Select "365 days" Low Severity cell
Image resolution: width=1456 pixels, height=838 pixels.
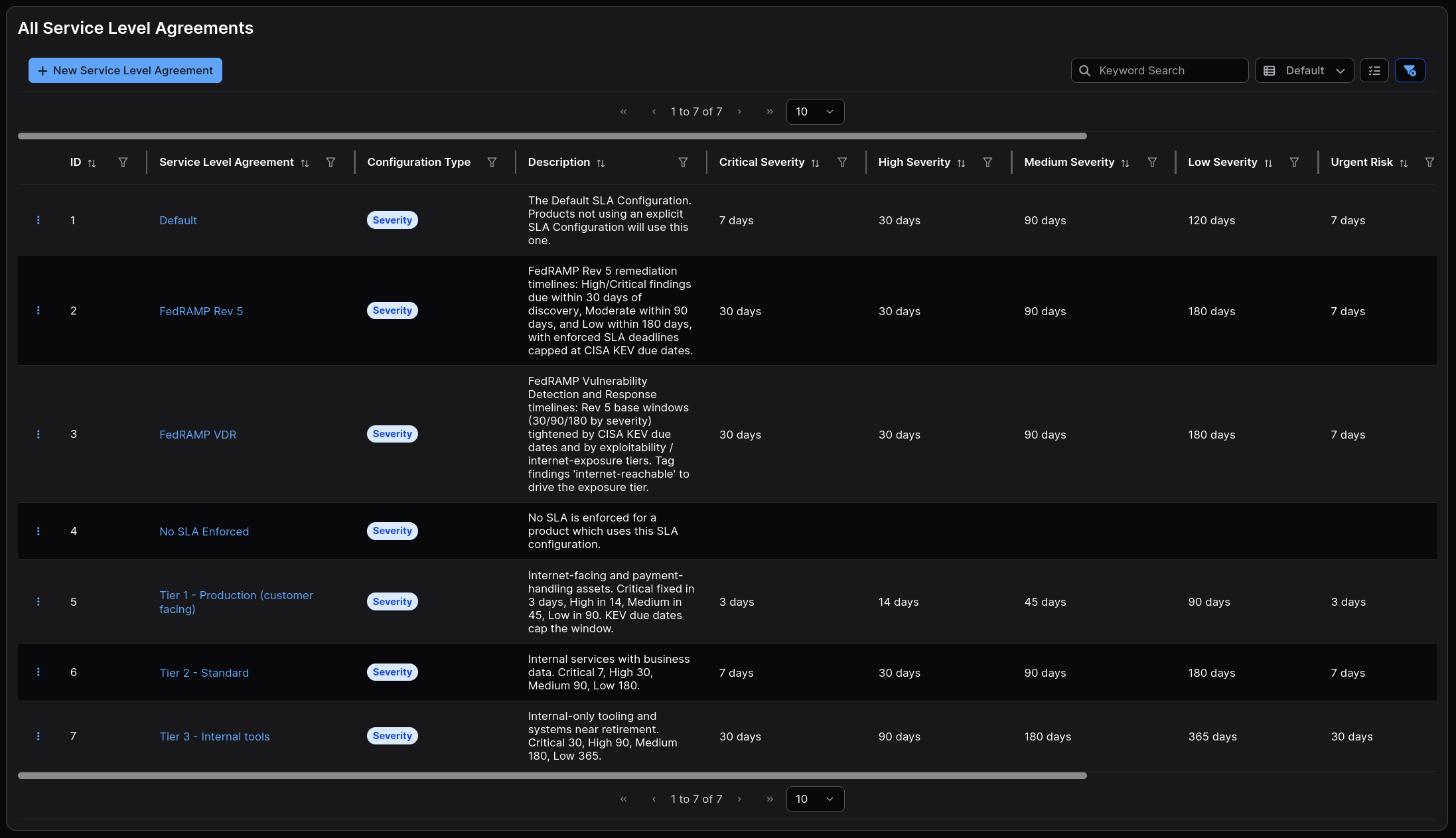pos(1212,736)
